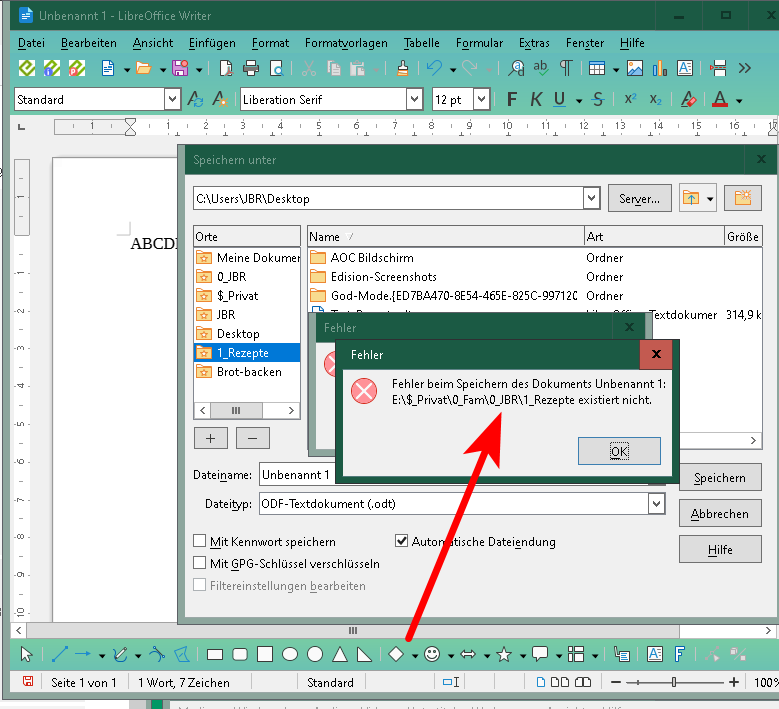This screenshot has height=709, width=779.
Task: Open the Liberation Serif font dropdown
Action: click(414, 99)
